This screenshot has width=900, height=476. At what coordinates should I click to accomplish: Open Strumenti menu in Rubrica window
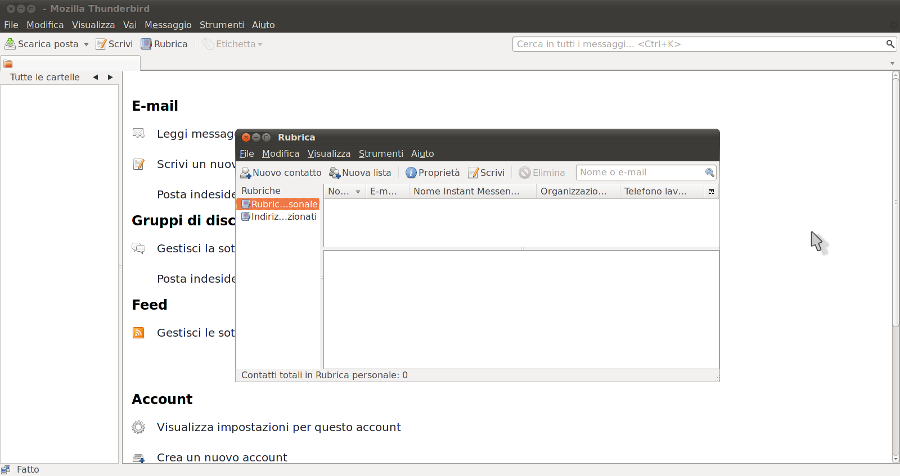(x=381, y=154)
